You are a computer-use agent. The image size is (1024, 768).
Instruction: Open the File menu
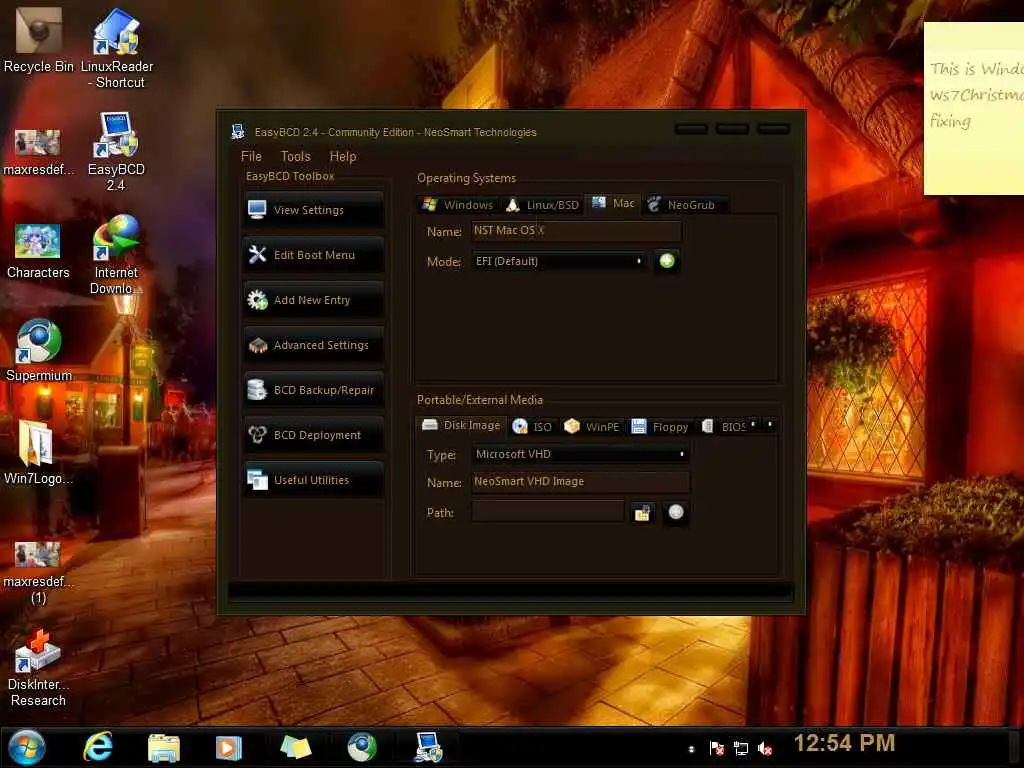pyautogui.click(x=251, y=156)
